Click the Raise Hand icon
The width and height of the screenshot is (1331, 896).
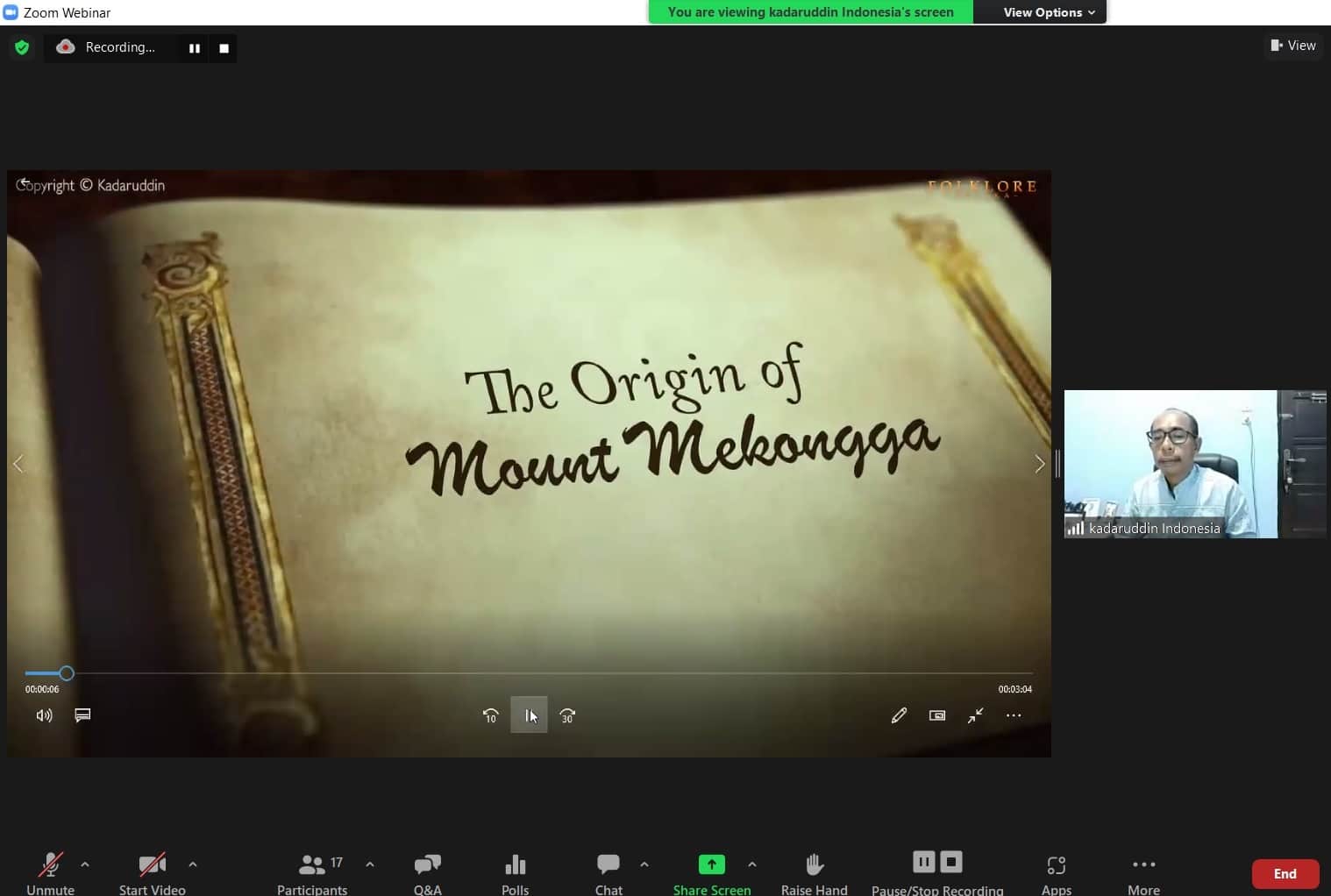pyautogui.click(x=814, y=872)
